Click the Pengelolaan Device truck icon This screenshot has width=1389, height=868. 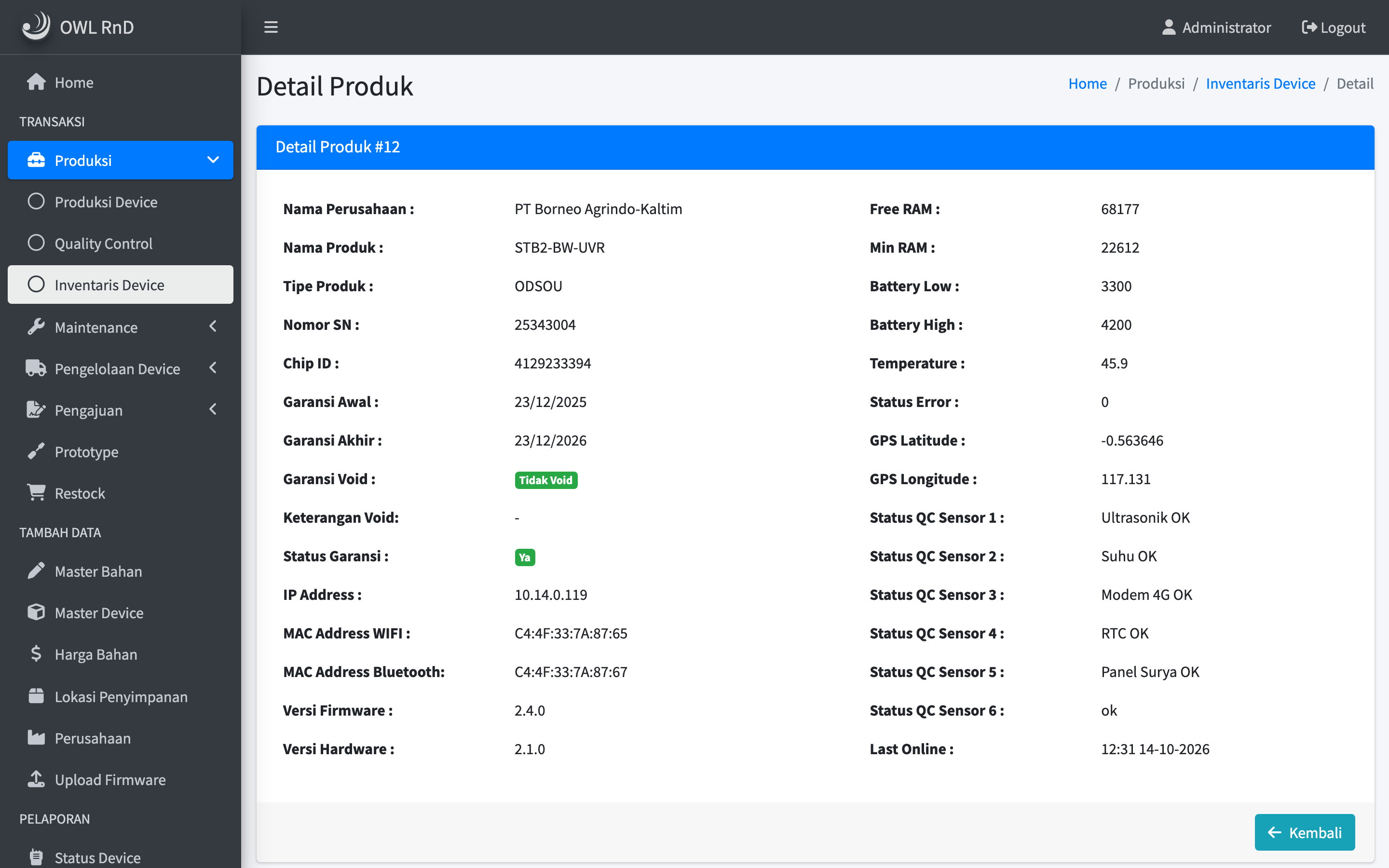(x=36, y=368)
